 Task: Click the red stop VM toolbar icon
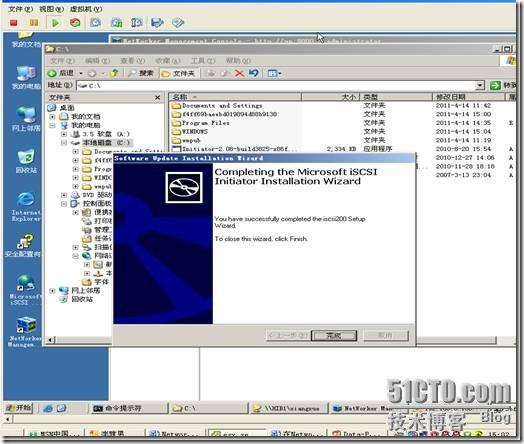[x=14, y=23]
